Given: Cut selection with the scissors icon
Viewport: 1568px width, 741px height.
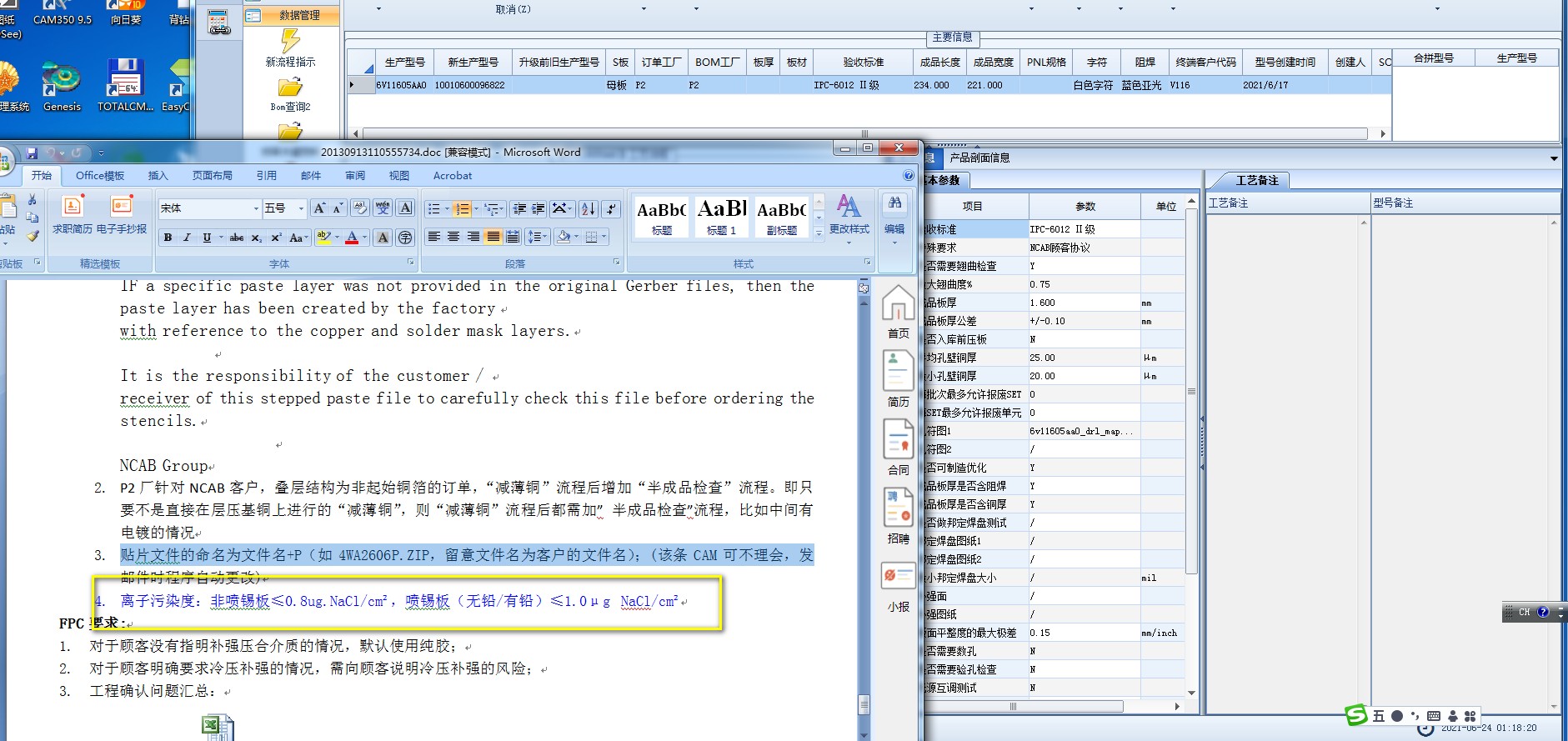Looking at the screenshot, I should [32, 200].
